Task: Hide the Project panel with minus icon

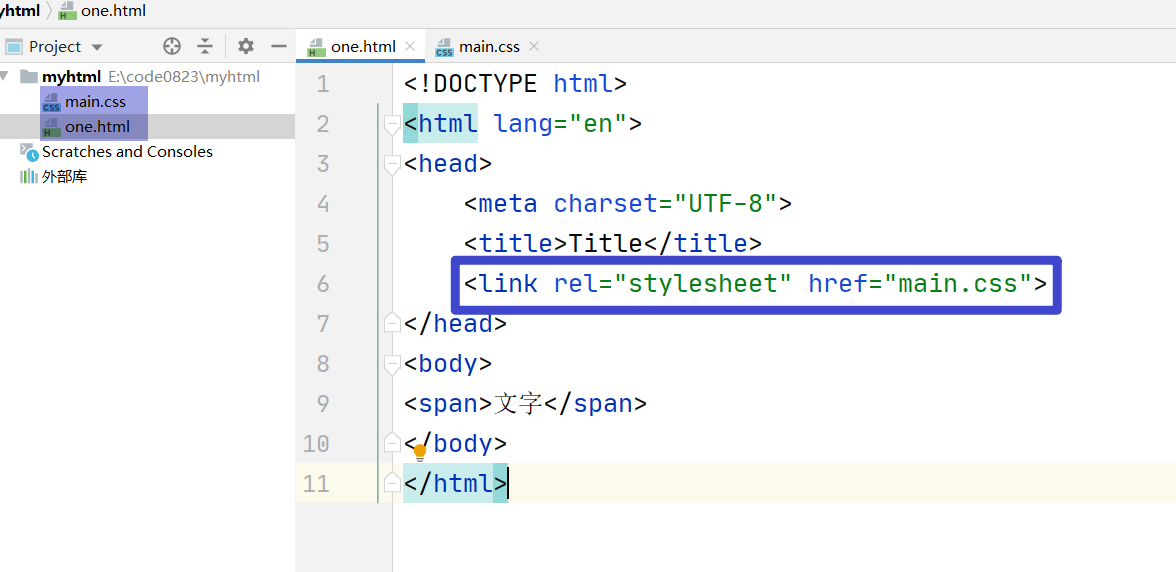Action: coord(279,46)
